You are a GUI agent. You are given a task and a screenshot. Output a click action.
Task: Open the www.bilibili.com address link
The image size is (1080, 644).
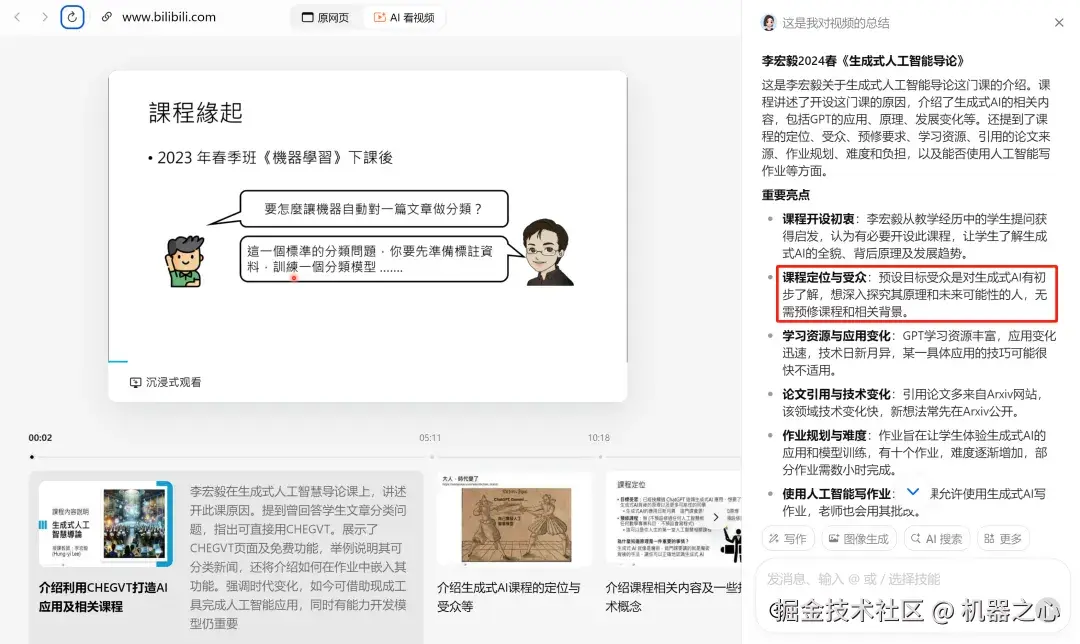pos(168,17)
